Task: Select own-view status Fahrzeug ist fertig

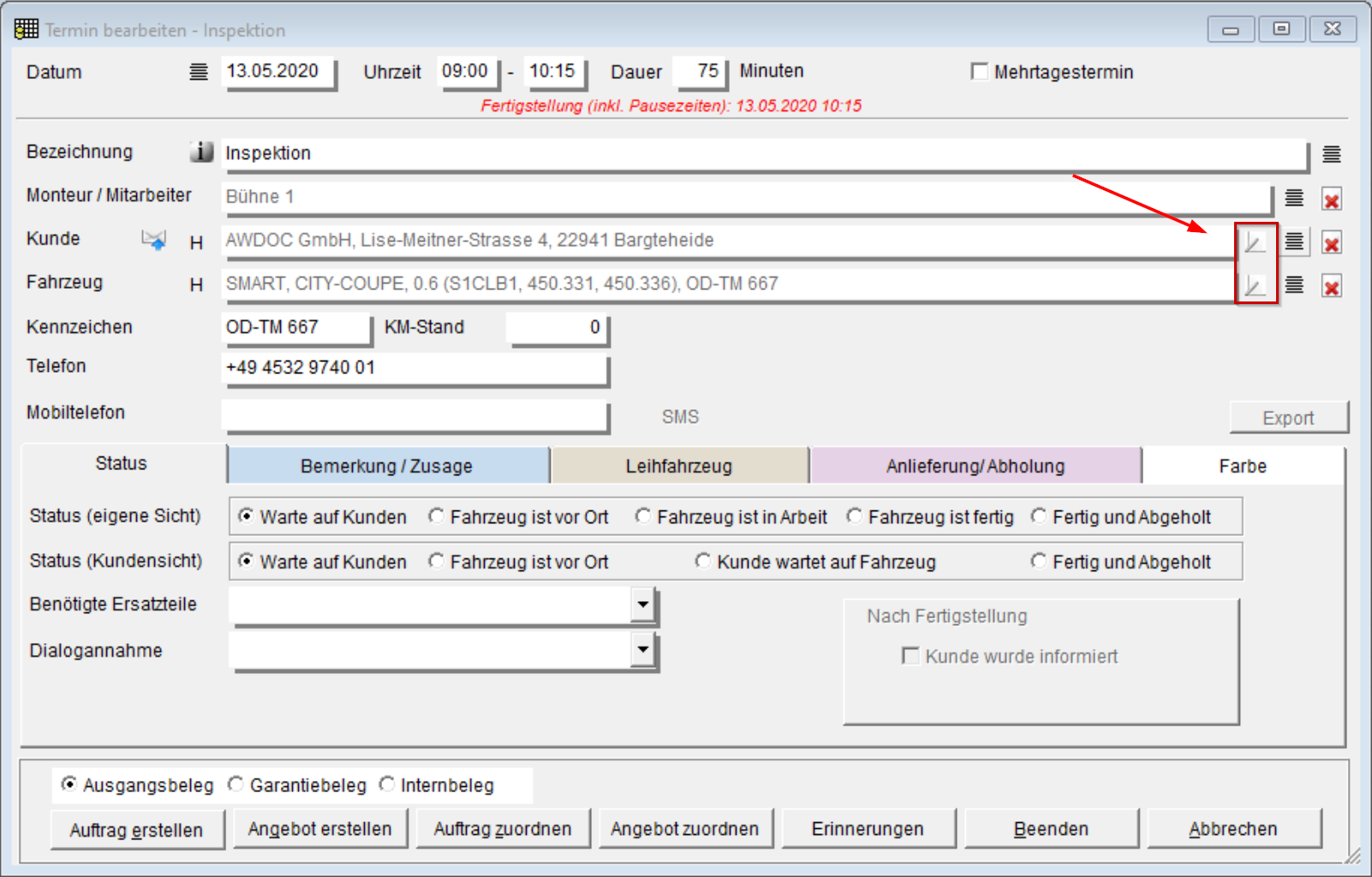Action: pyautogui.click(x=854, y=516)
